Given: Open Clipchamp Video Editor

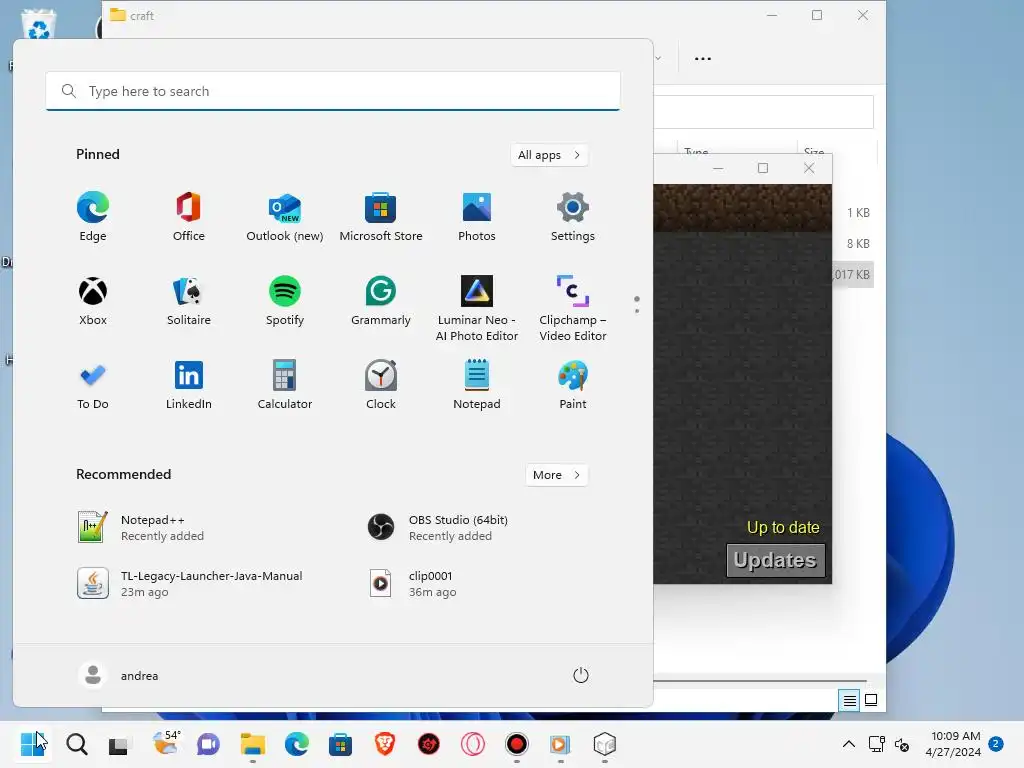Looking at the screenshot, I should [573, 308].
